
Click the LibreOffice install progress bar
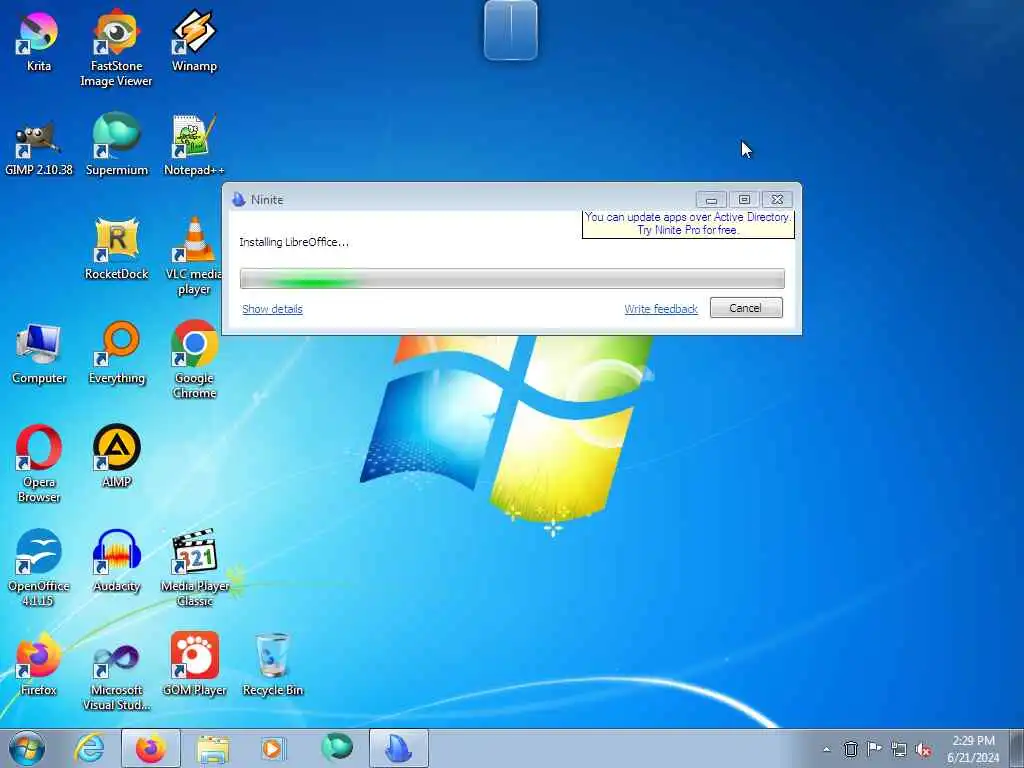point(512,278)
